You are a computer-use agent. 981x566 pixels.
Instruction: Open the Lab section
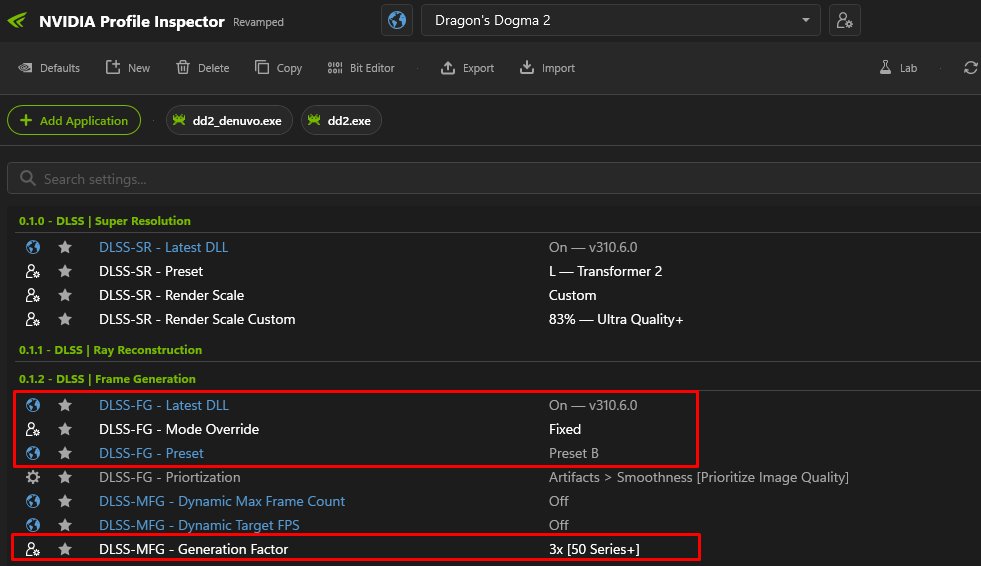(x=898, y=68)
